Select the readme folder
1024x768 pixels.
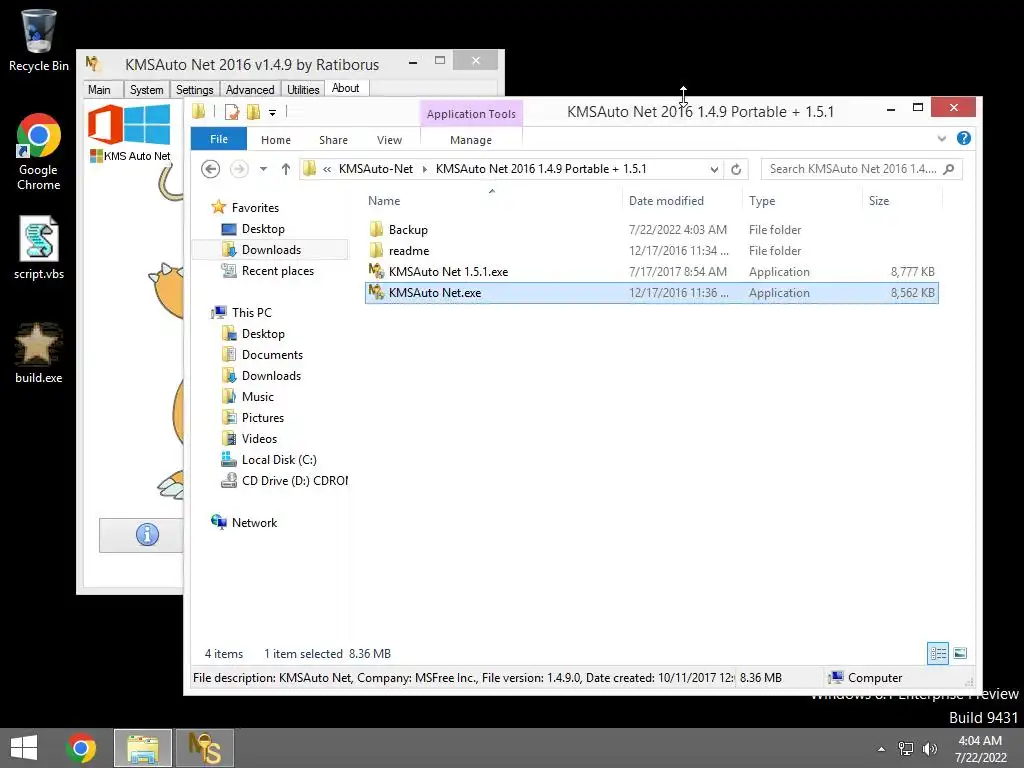tap(652, 251)
